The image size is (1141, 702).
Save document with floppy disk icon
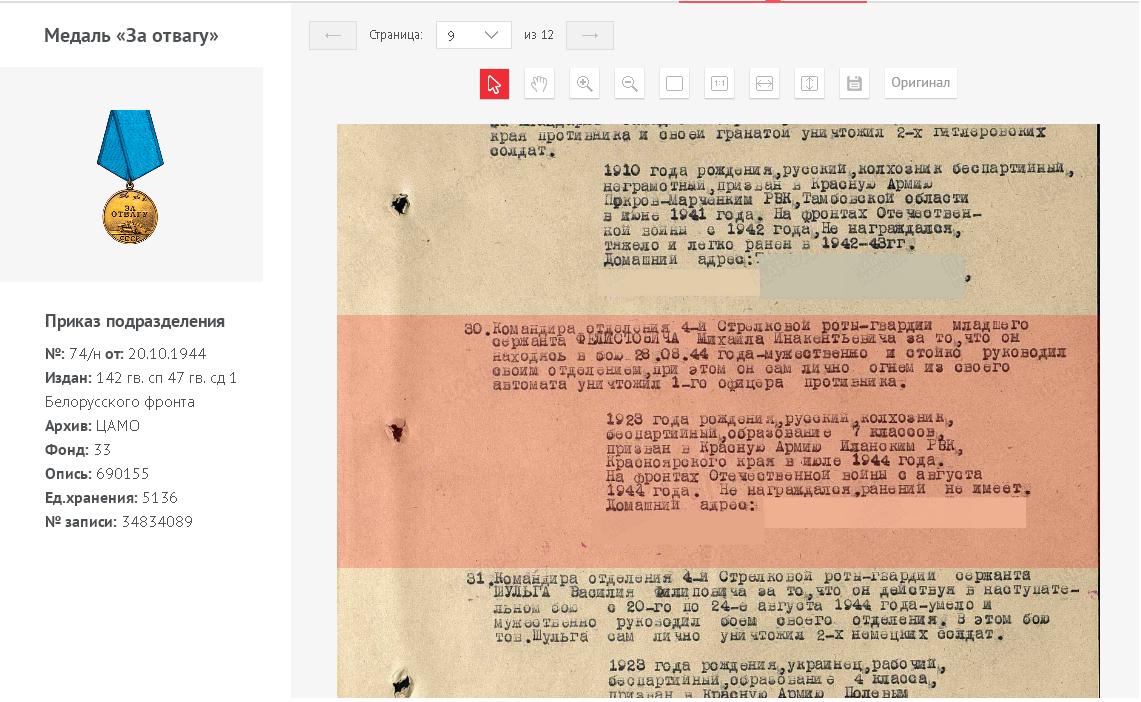[854, 84]
